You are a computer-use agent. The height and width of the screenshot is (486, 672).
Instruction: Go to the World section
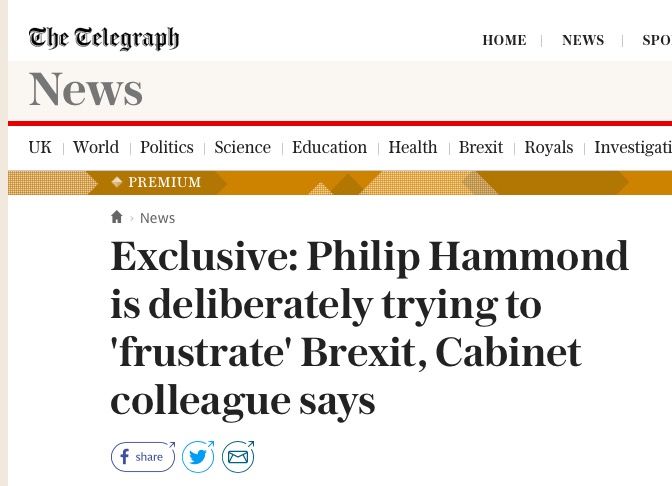point(96,147)
